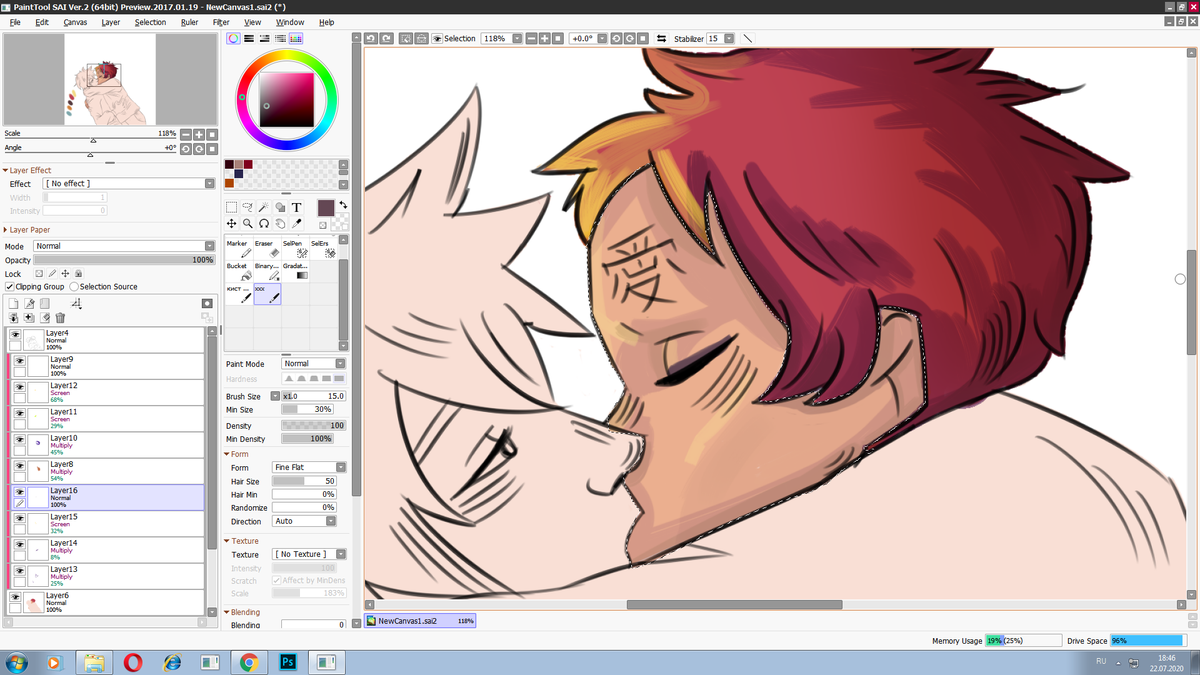The width and height of the screenshot is (1200, 675).
Task: Open the Layer menu
Action: click(110, 22)
